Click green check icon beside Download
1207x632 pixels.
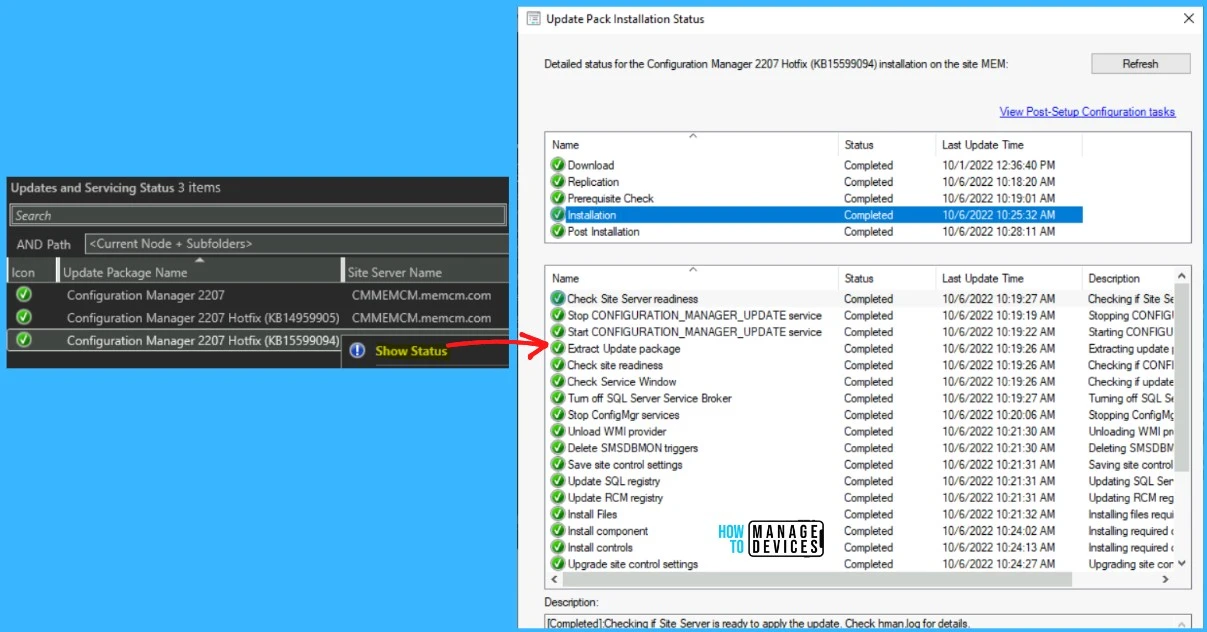tap(557, 165)
